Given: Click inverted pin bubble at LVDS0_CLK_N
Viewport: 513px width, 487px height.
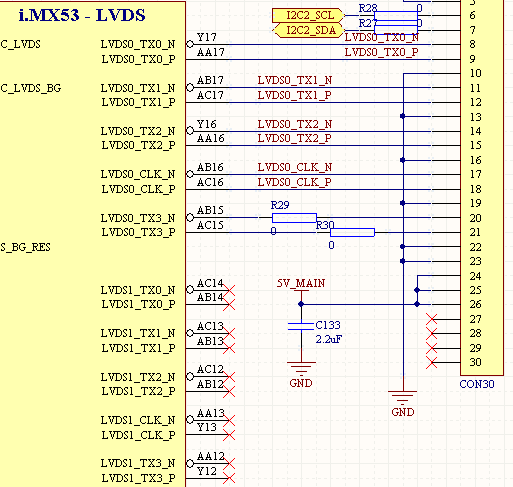Looking at the screenshot, I should pyautogui.click(x=190, y=174).
